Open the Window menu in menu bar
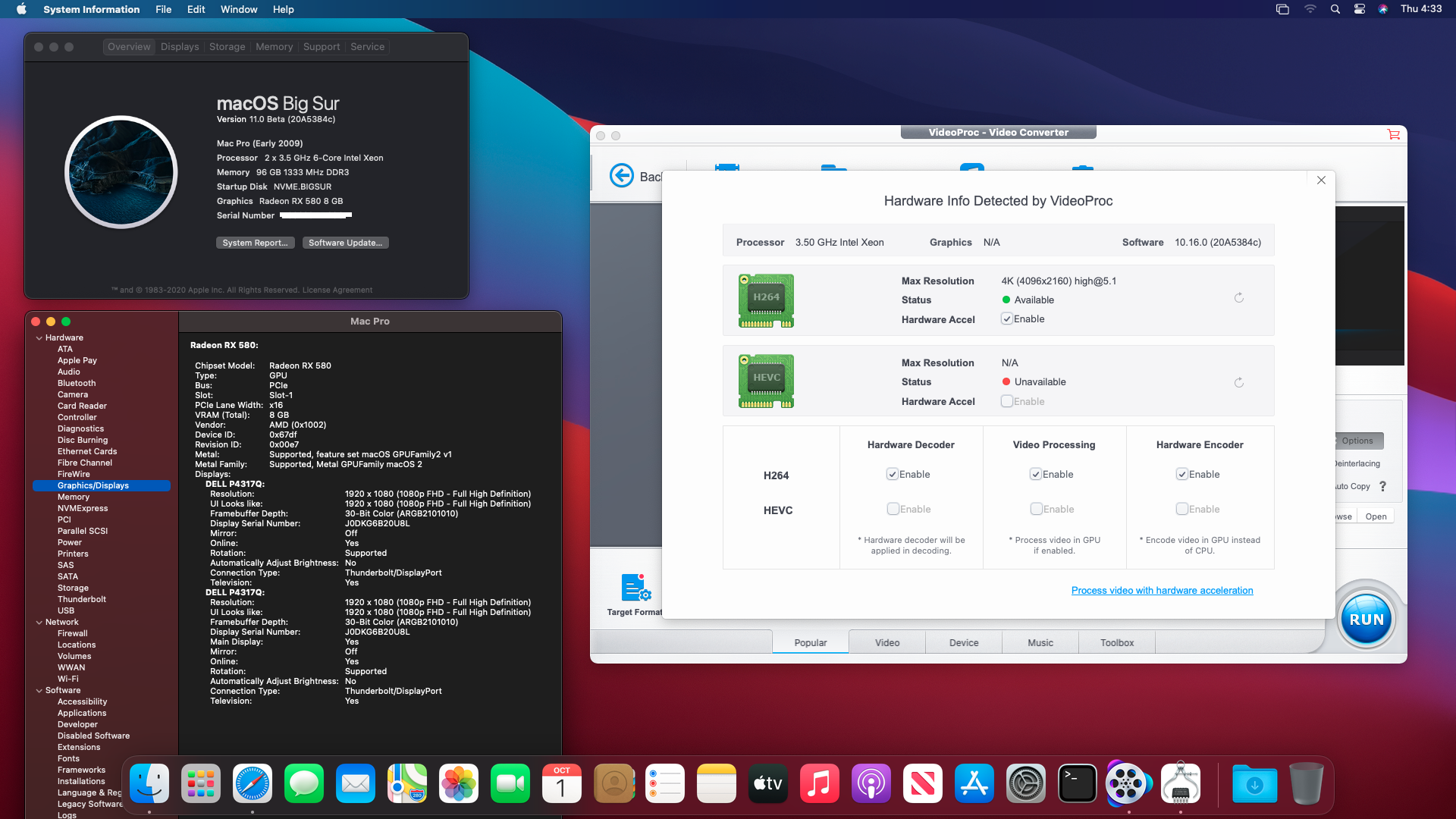This screenshot has width=1456, height=819. [239, 9]
